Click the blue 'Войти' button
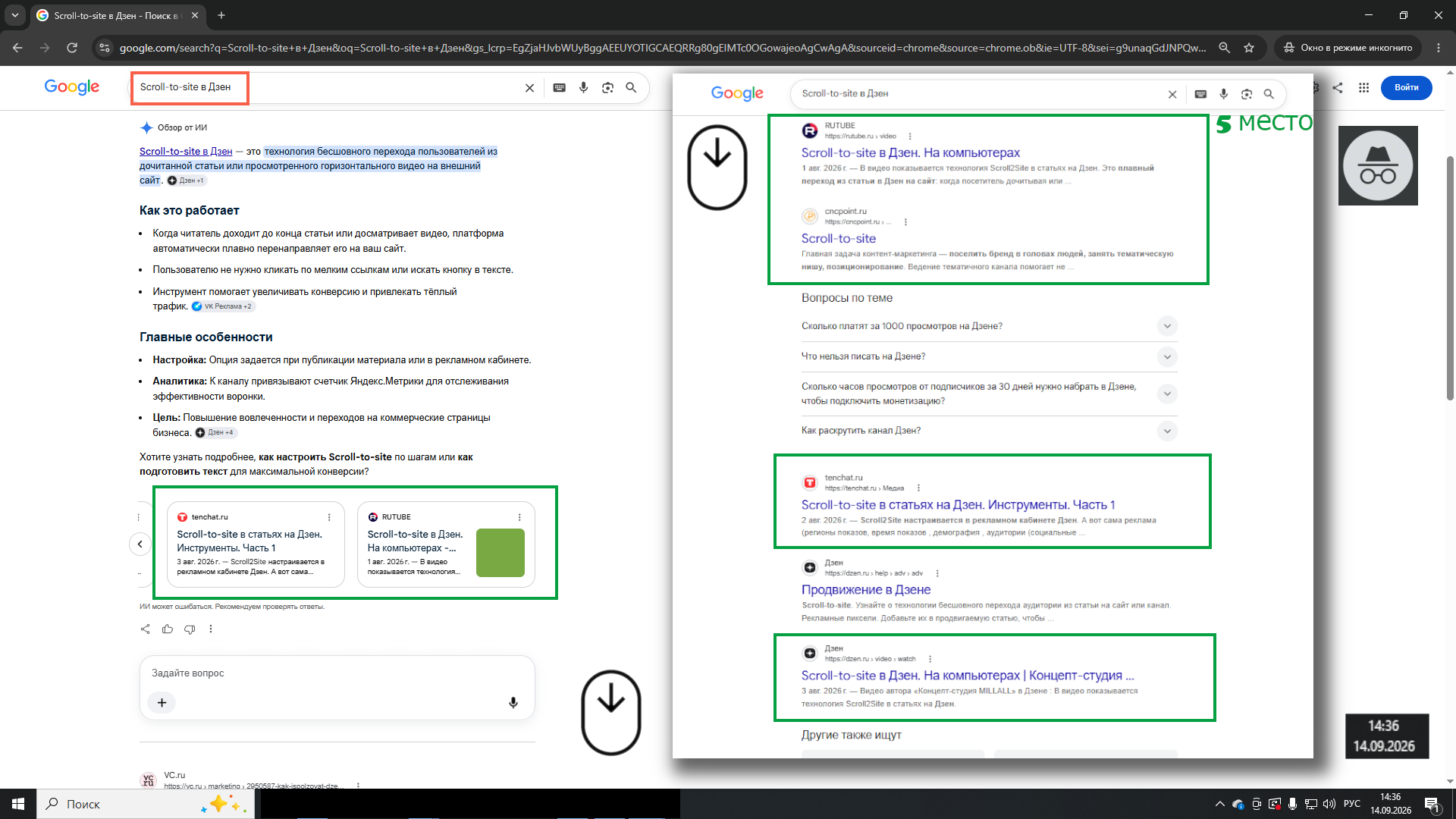The height and width of the screenshot is (819, 1456). [1406, 88]
